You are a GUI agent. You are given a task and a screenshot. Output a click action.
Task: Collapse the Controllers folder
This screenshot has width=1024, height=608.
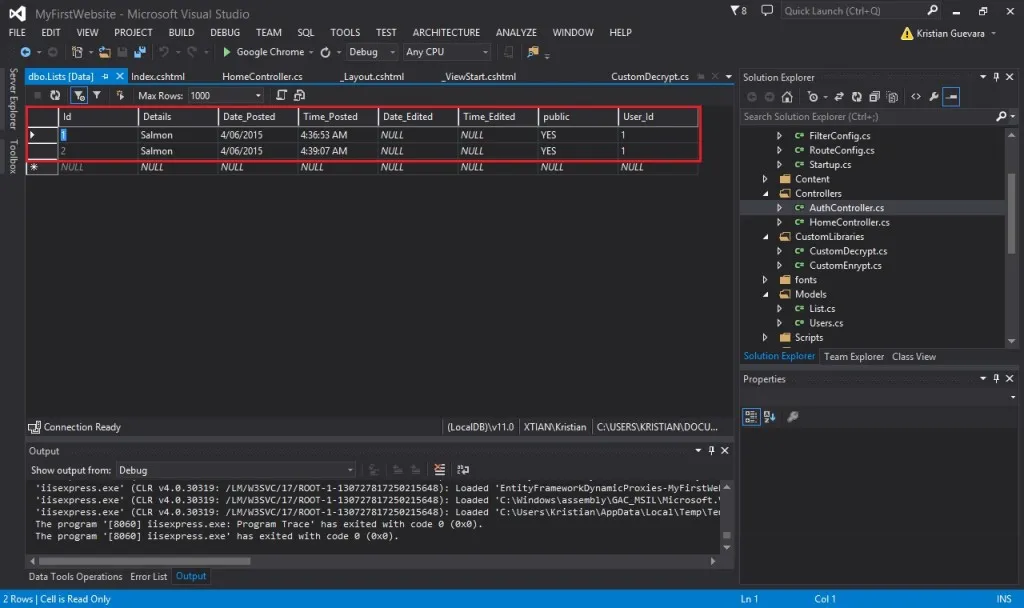(x=765, y=193)
